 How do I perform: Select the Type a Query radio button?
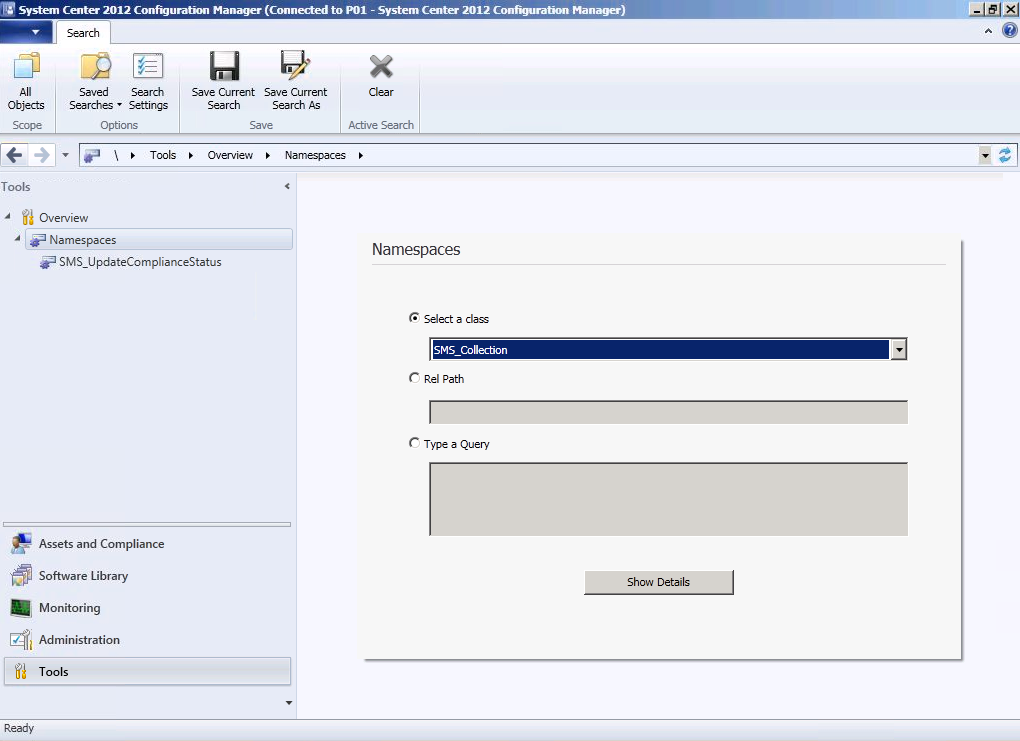point(414,443)
